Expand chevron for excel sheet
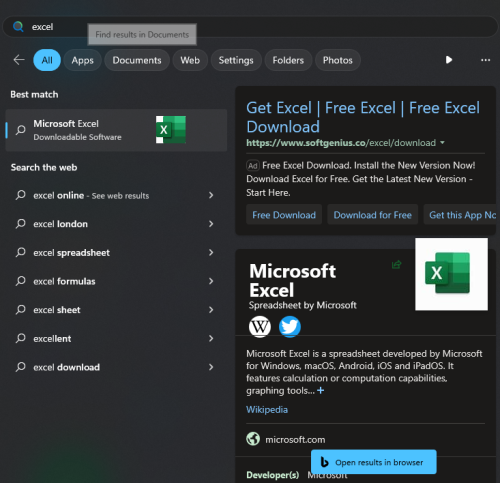 [211, 310]
